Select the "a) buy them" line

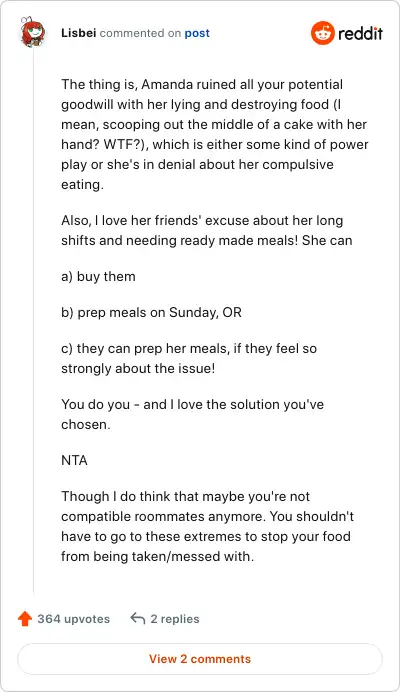pos(98,277)
